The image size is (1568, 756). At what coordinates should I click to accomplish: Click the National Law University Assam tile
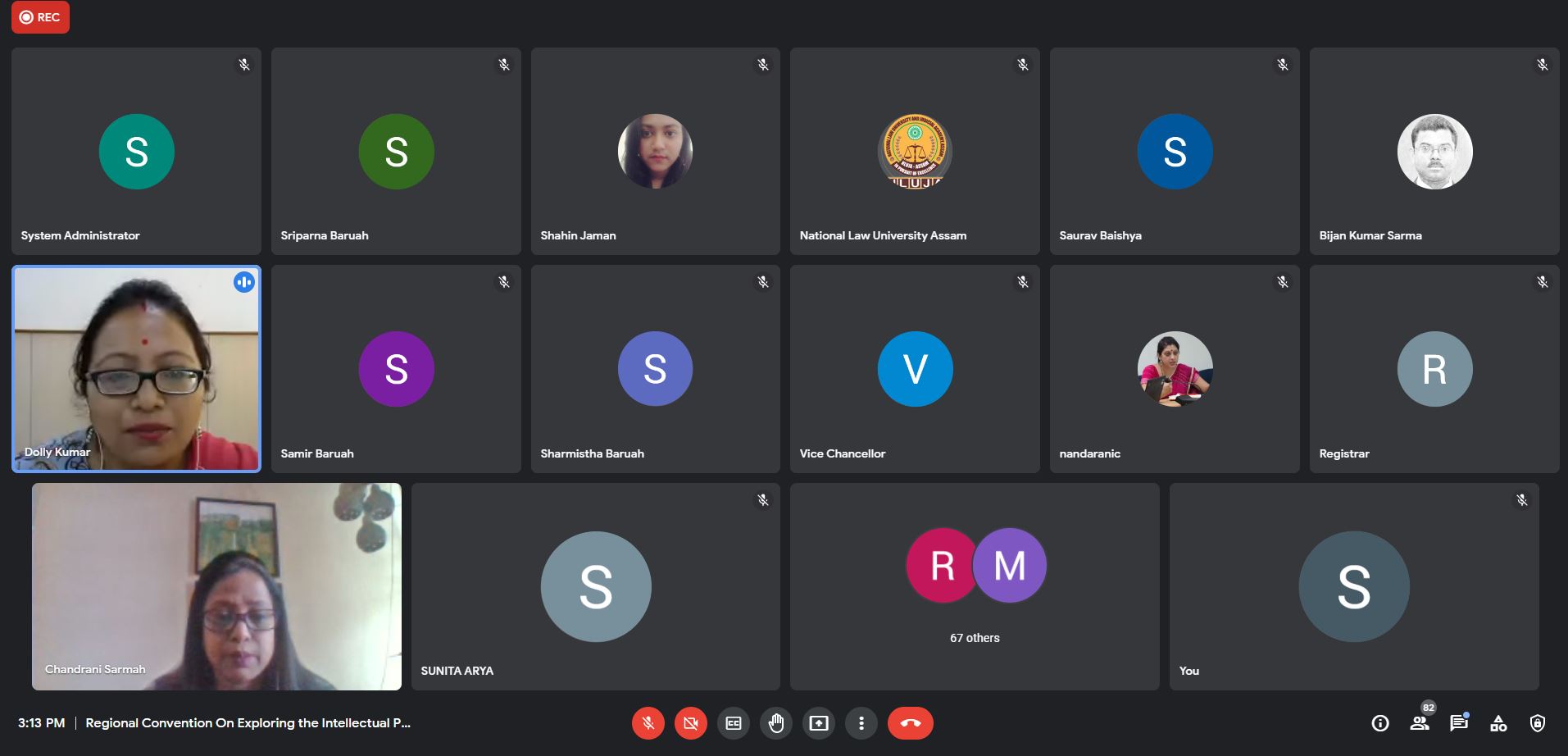(x=915, y=152)
